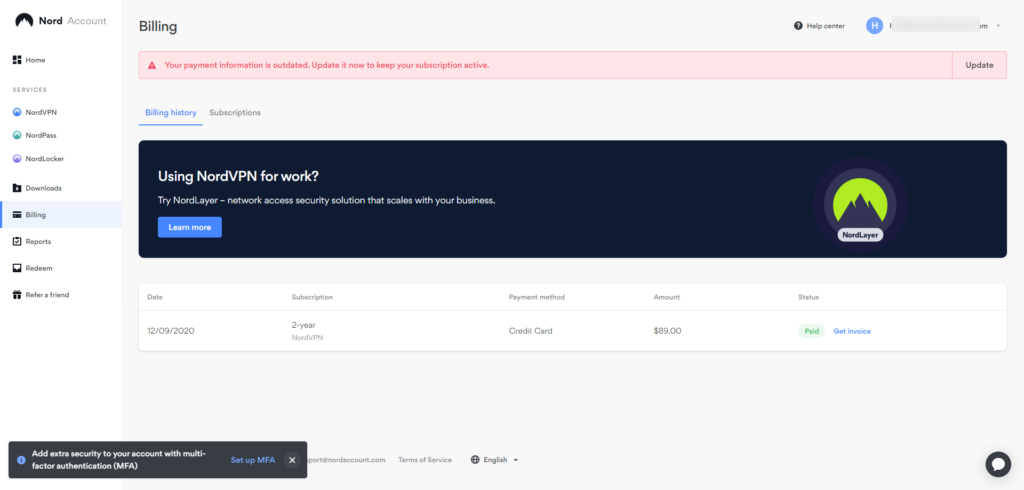Click the Help center question mark icon
The width and height of the screenshot is (1024, 490).
798,26
